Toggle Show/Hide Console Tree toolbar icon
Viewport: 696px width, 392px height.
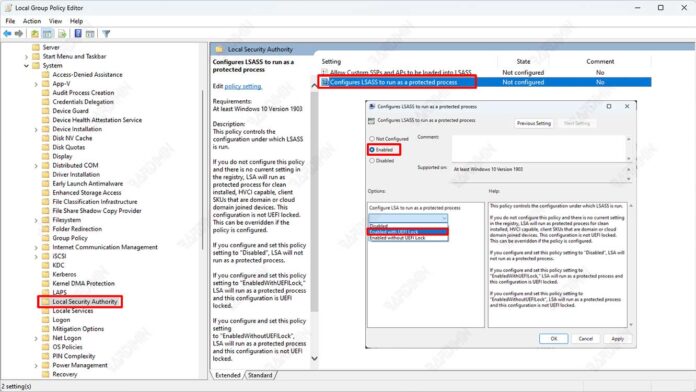click(47, 33)
